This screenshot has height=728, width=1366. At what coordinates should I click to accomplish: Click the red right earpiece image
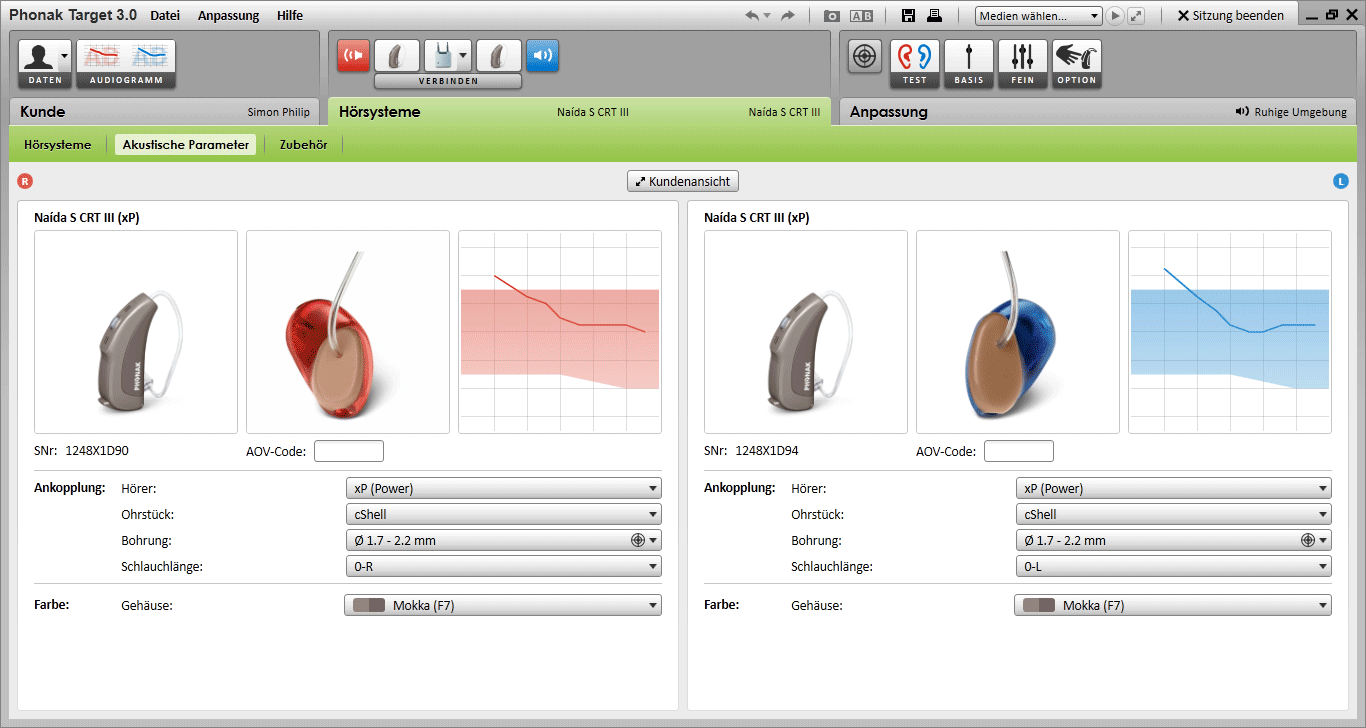[348, 332]
